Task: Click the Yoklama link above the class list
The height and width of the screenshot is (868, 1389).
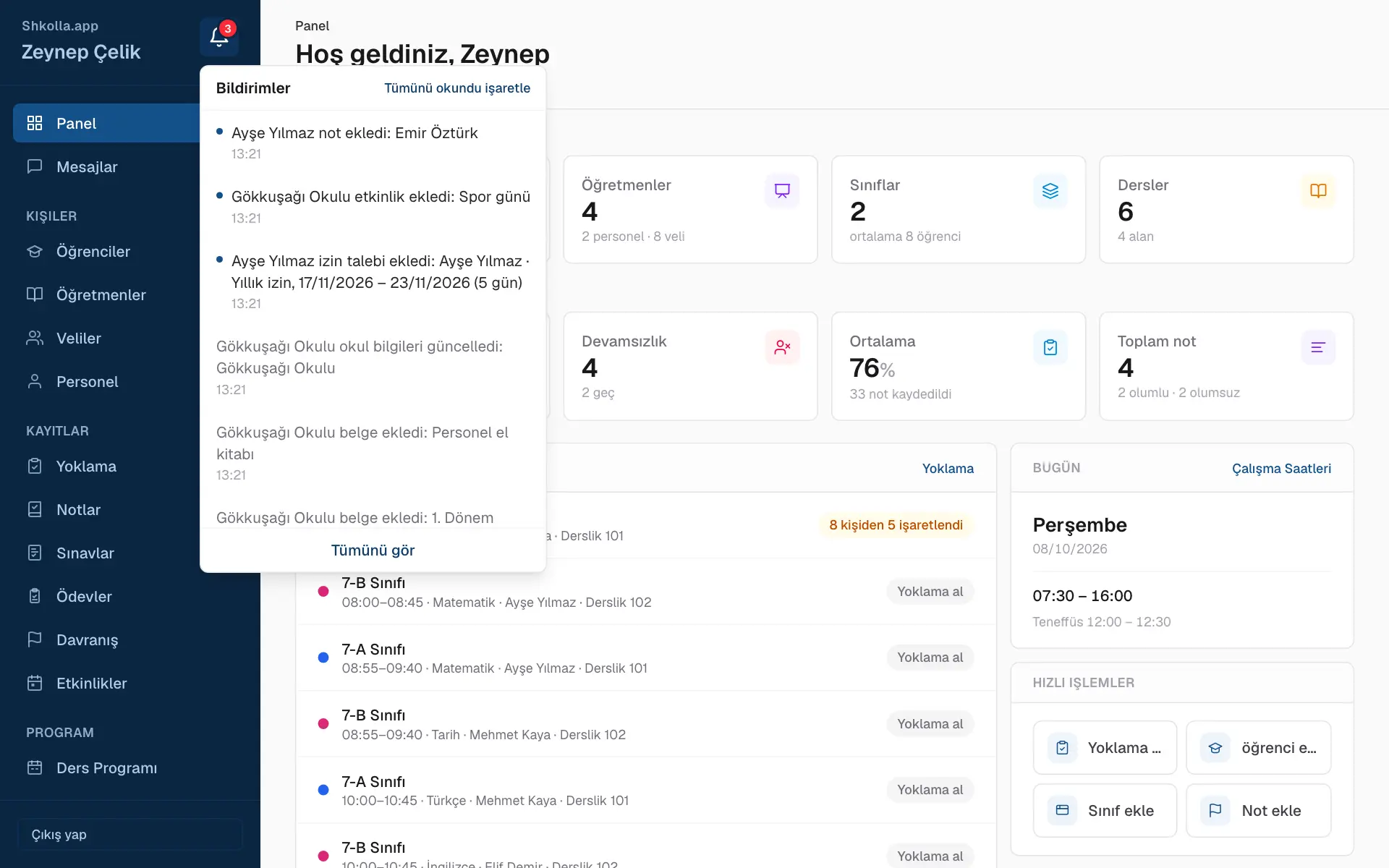Action: point(948,468)
